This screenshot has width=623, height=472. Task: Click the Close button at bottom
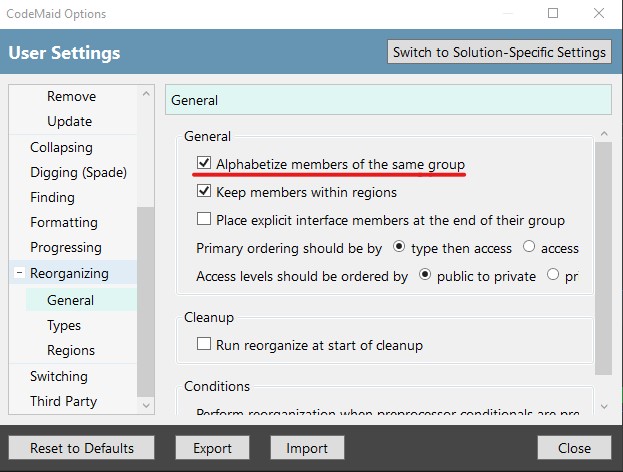(574, 448)
